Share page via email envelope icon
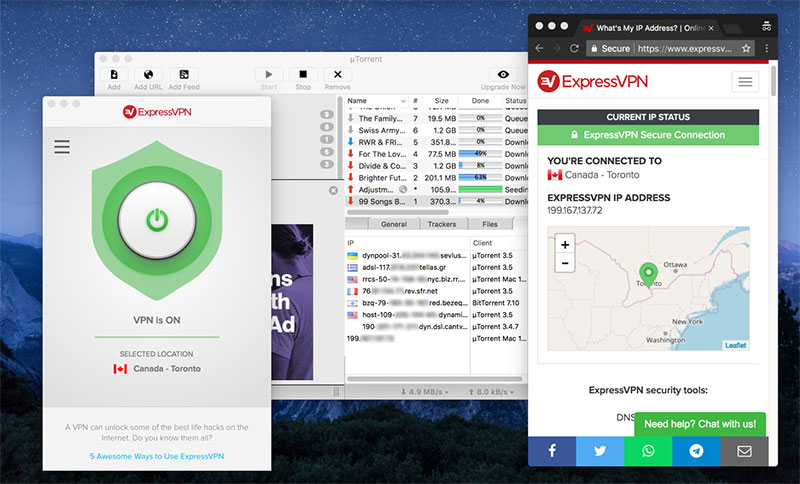 click(x=744, y=451)
